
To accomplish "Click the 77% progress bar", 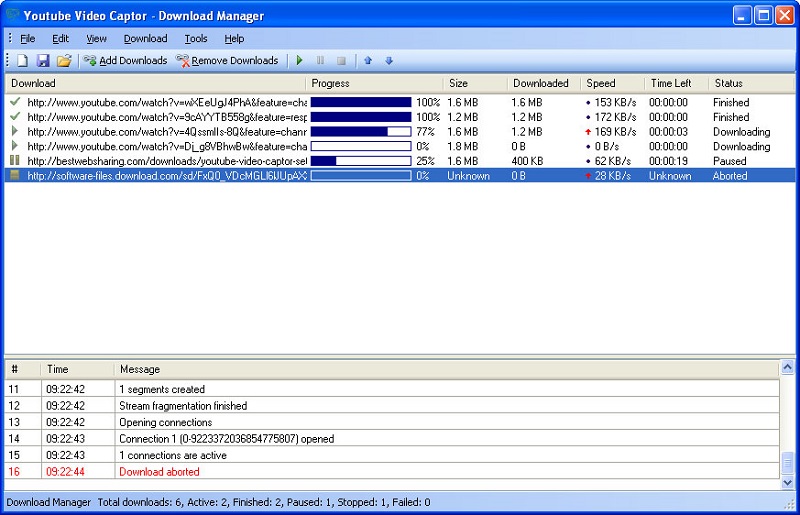I will 361,132.
